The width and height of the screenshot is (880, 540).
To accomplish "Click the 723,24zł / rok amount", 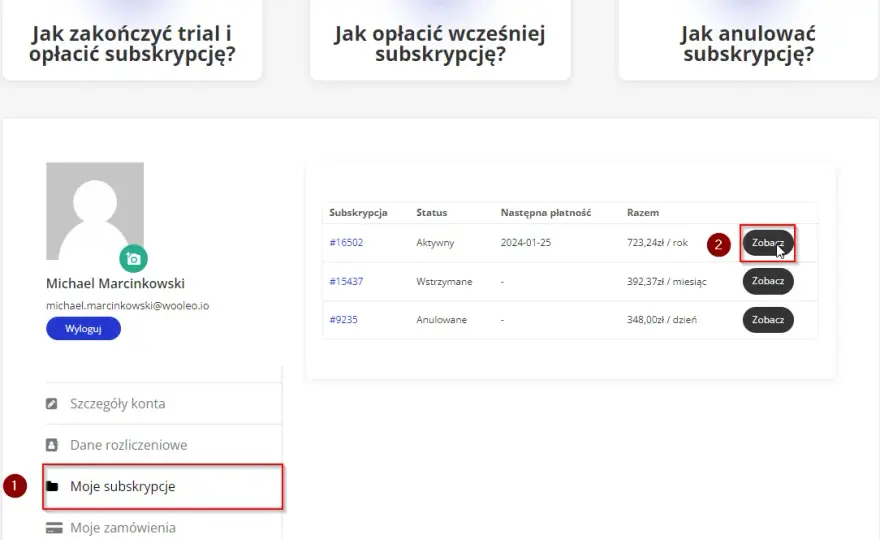I will [x=657, y=242].
